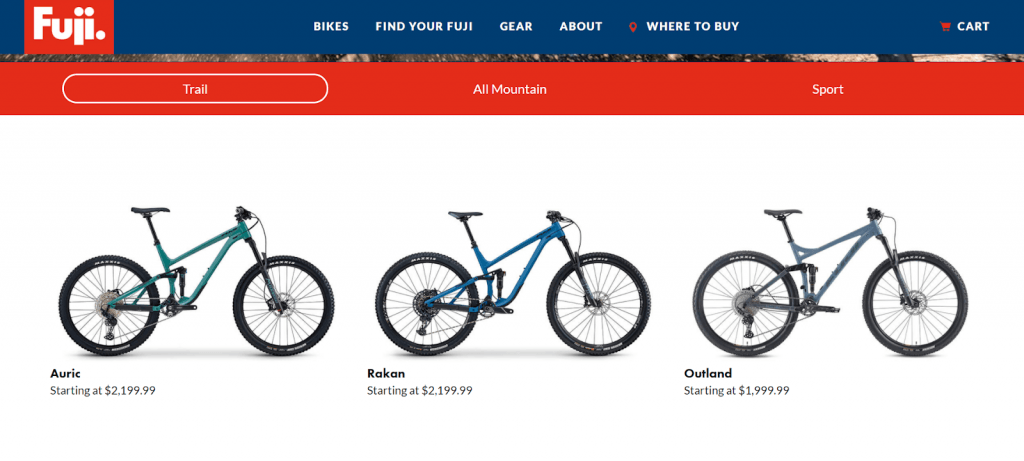The width and height of the screenshot is (1024, 461).
Task: Click the Fuji logo
Action: point(69,27)
